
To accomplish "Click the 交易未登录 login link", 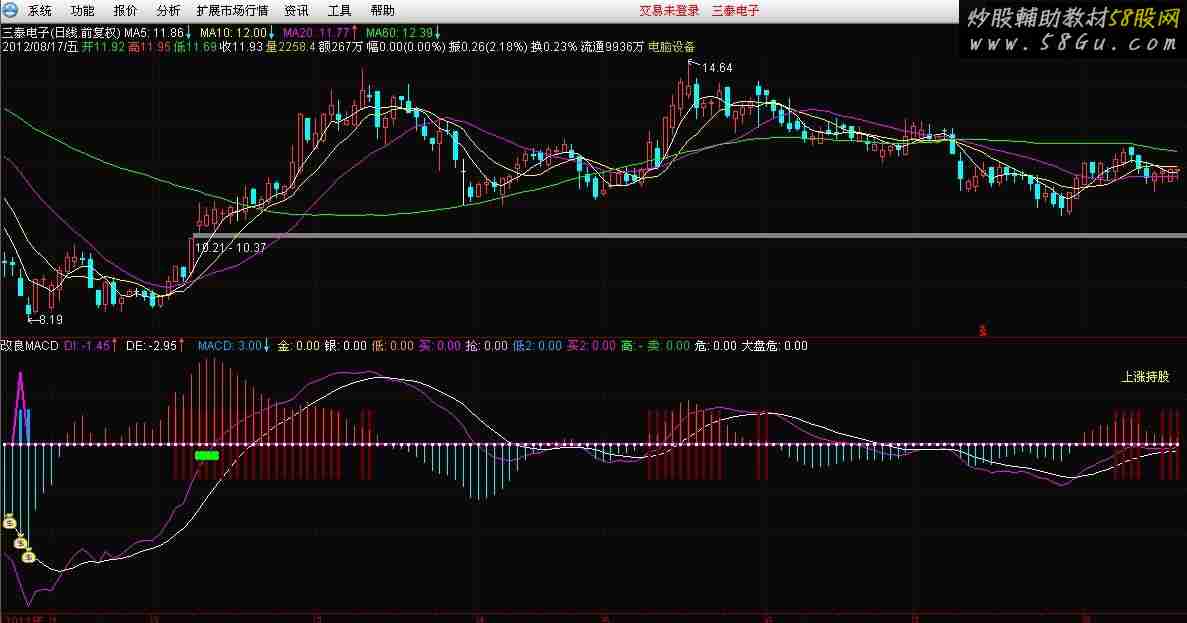I will click(x=669, y=11).
